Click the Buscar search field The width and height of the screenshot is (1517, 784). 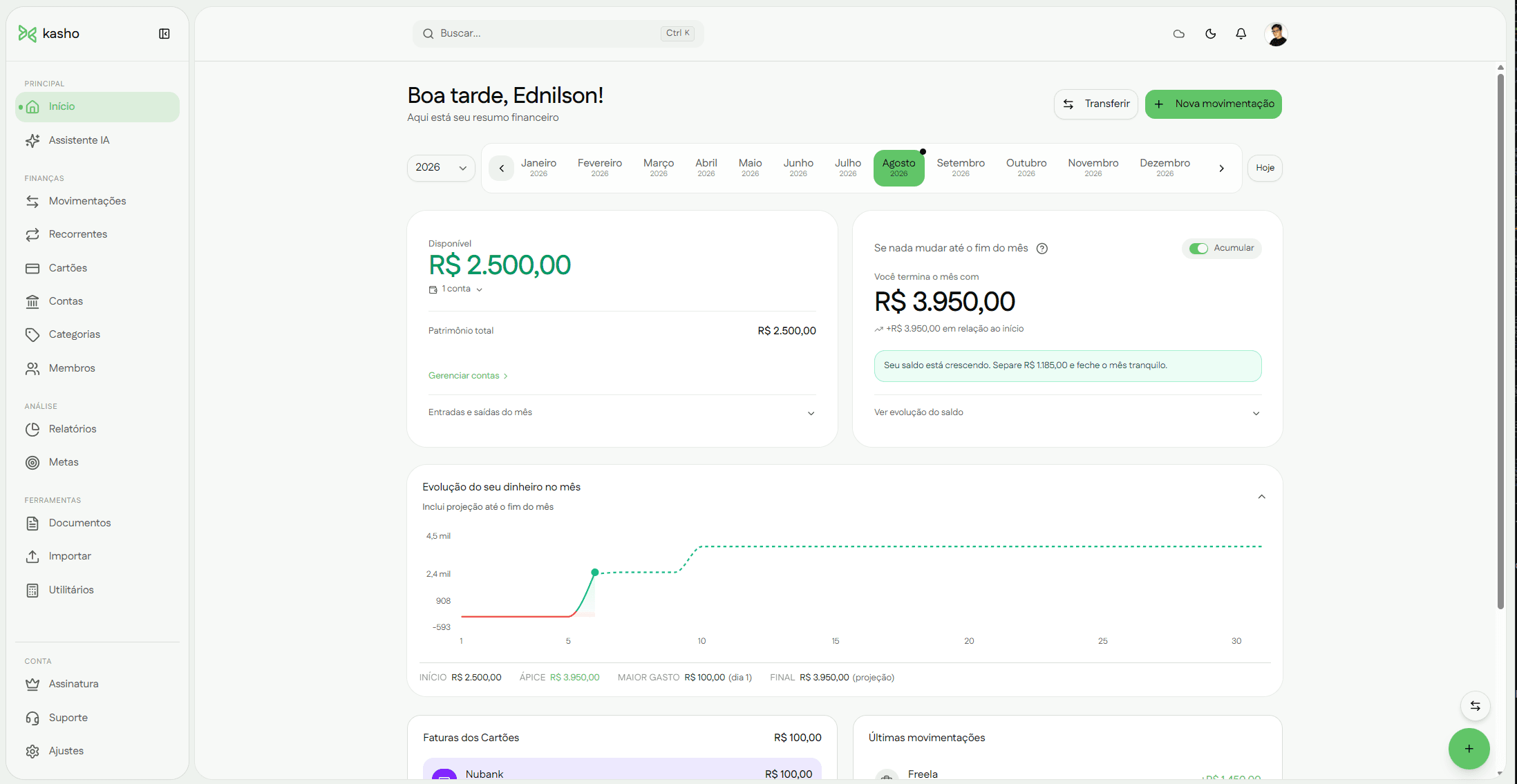558,33
